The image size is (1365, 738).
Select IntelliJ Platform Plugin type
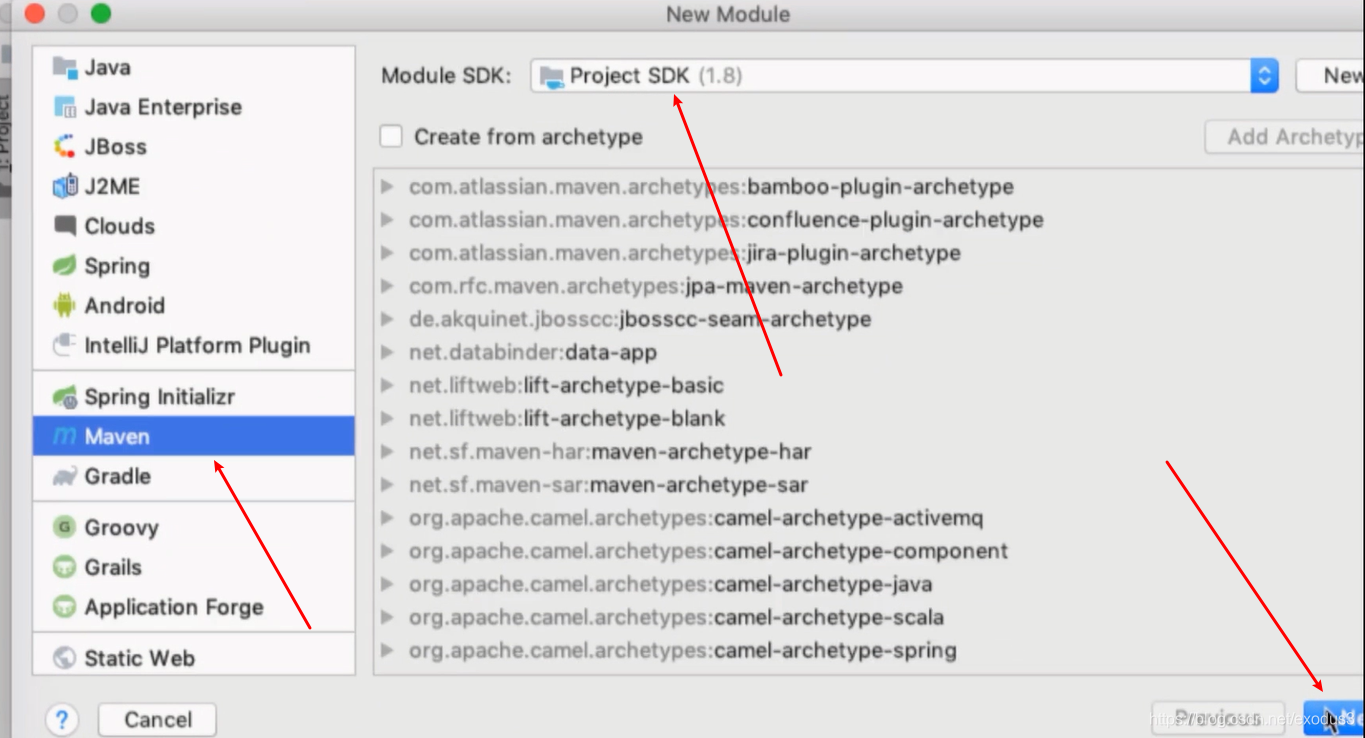194,346
